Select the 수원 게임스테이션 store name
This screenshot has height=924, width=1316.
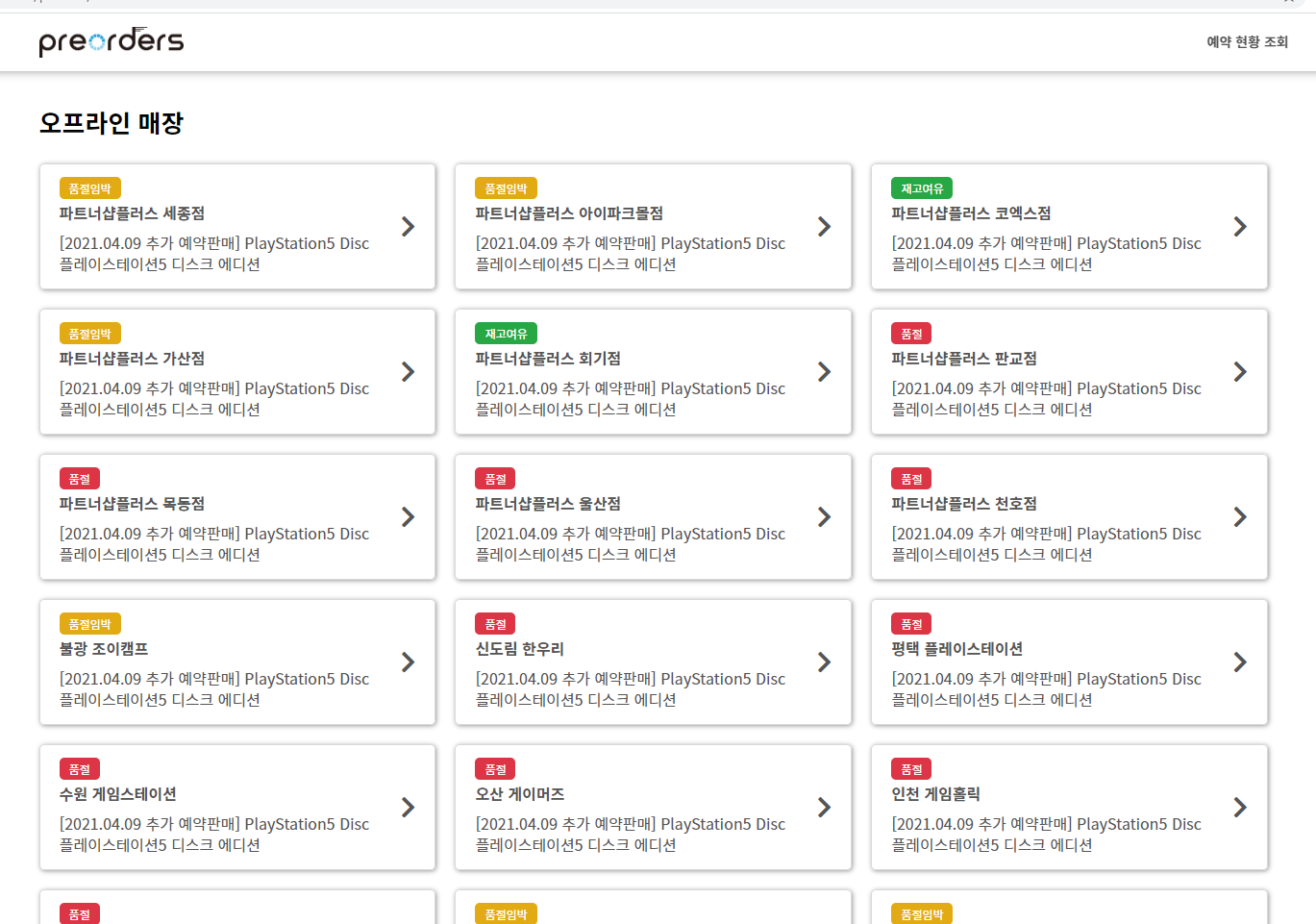[x=118, y=794]
